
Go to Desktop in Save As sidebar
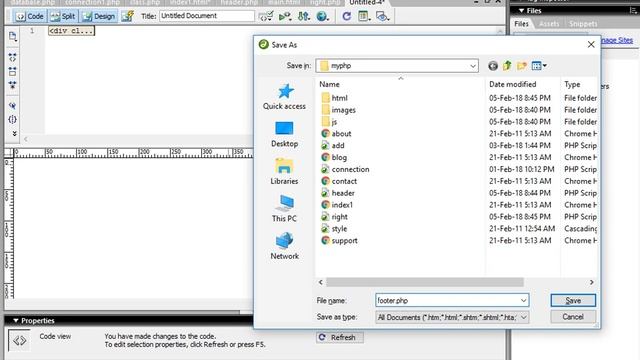click(284, 134)
